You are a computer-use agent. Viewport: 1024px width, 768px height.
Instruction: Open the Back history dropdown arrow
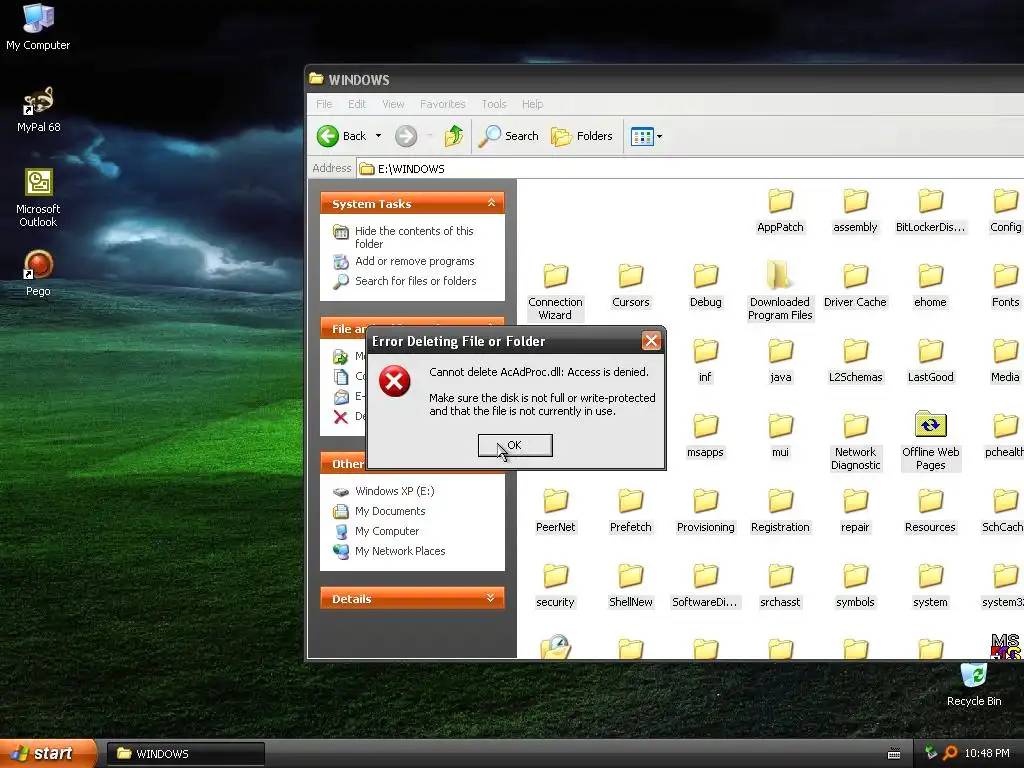click(378, 136)
